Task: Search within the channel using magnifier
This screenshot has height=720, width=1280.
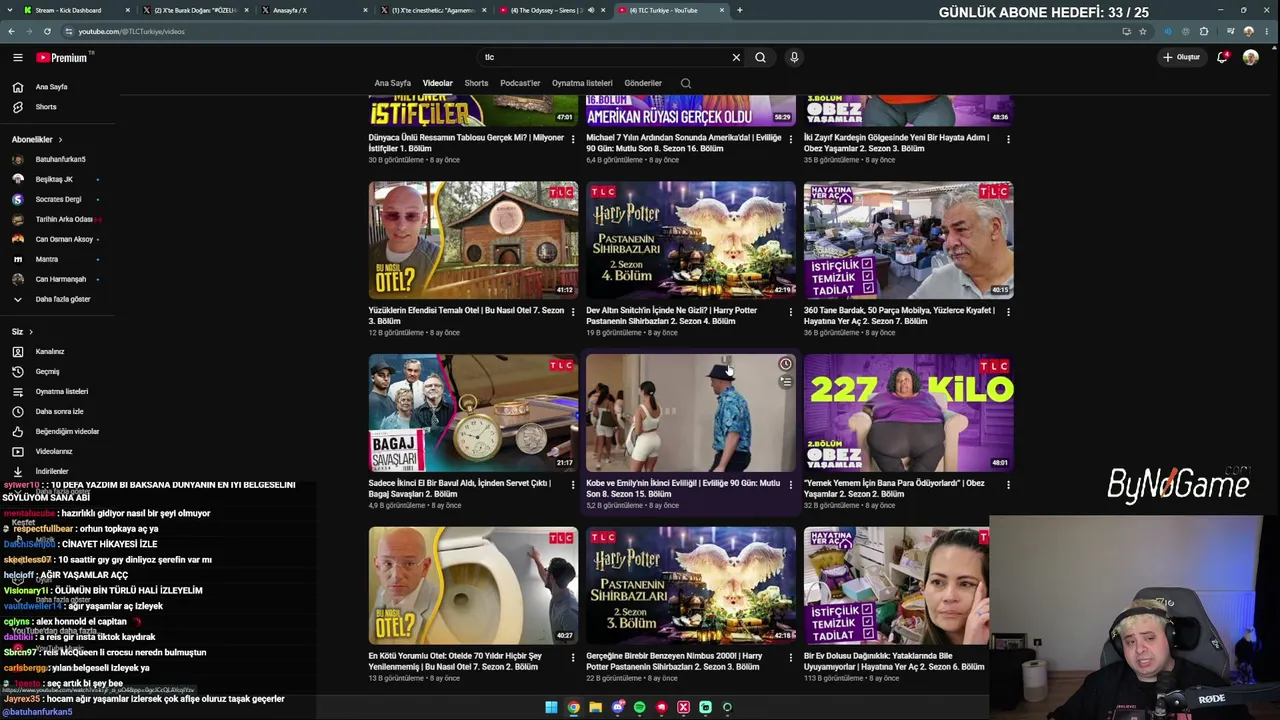Action: (685, 83)
